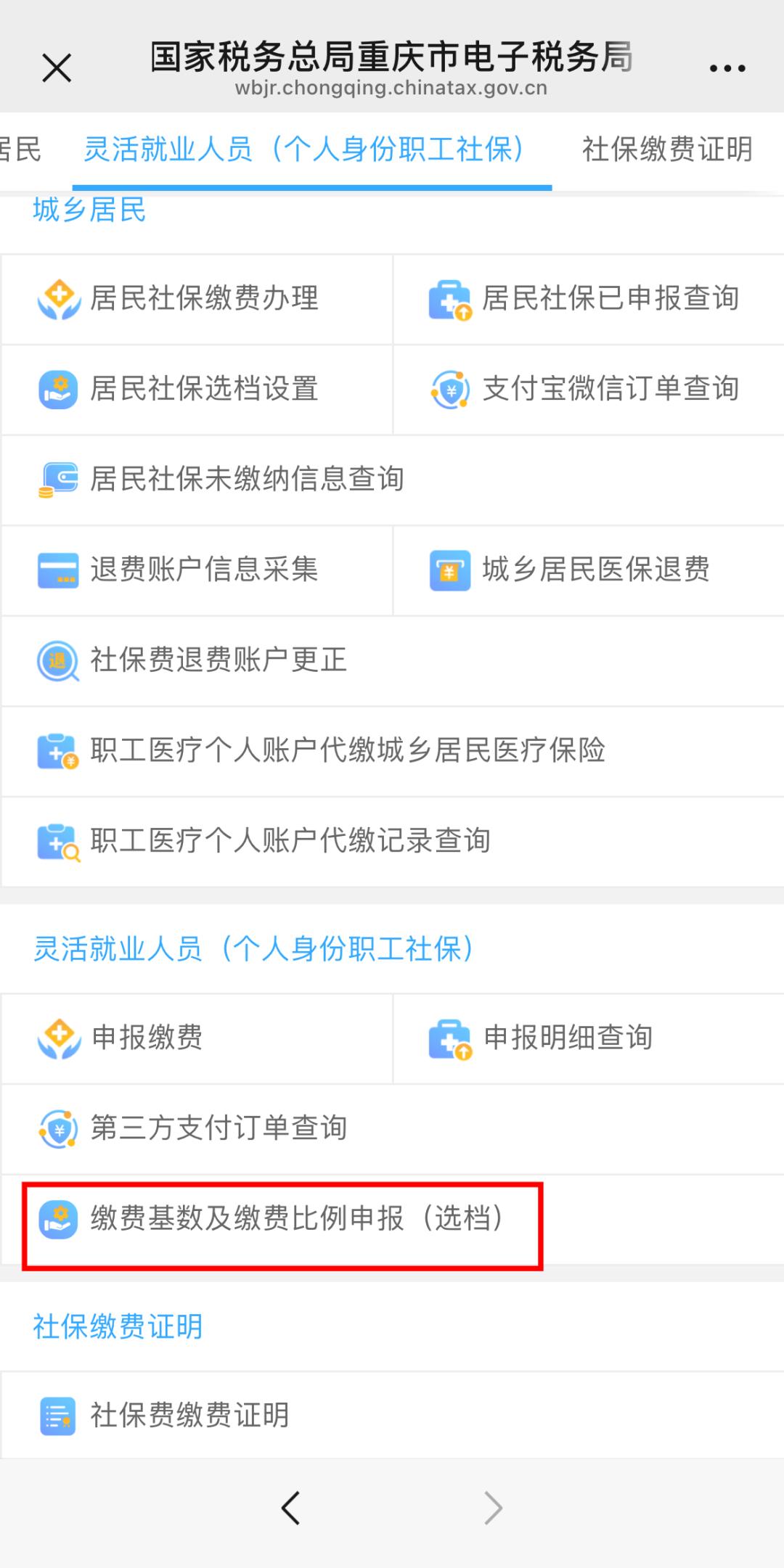Open 职工医疗个人账户代缴城乡居民医疗保险
The image size is (784, 1568).
point(347,750)
